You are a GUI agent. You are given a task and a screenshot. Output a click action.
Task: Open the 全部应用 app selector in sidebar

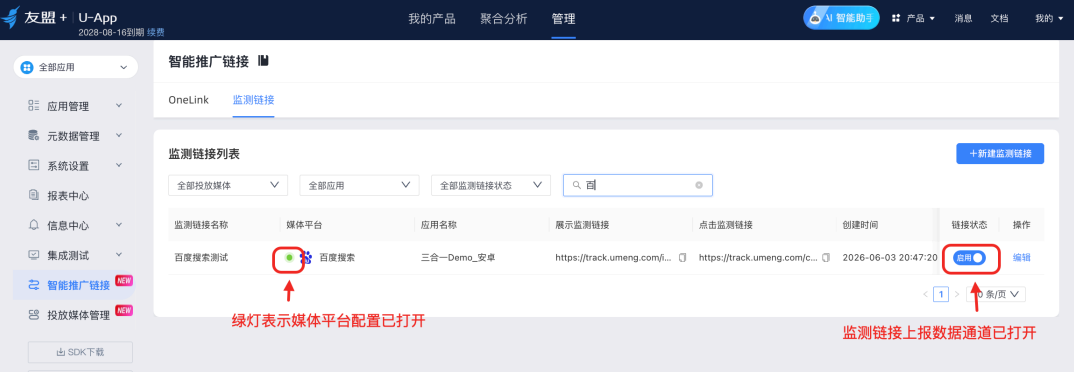pos(75,67)
